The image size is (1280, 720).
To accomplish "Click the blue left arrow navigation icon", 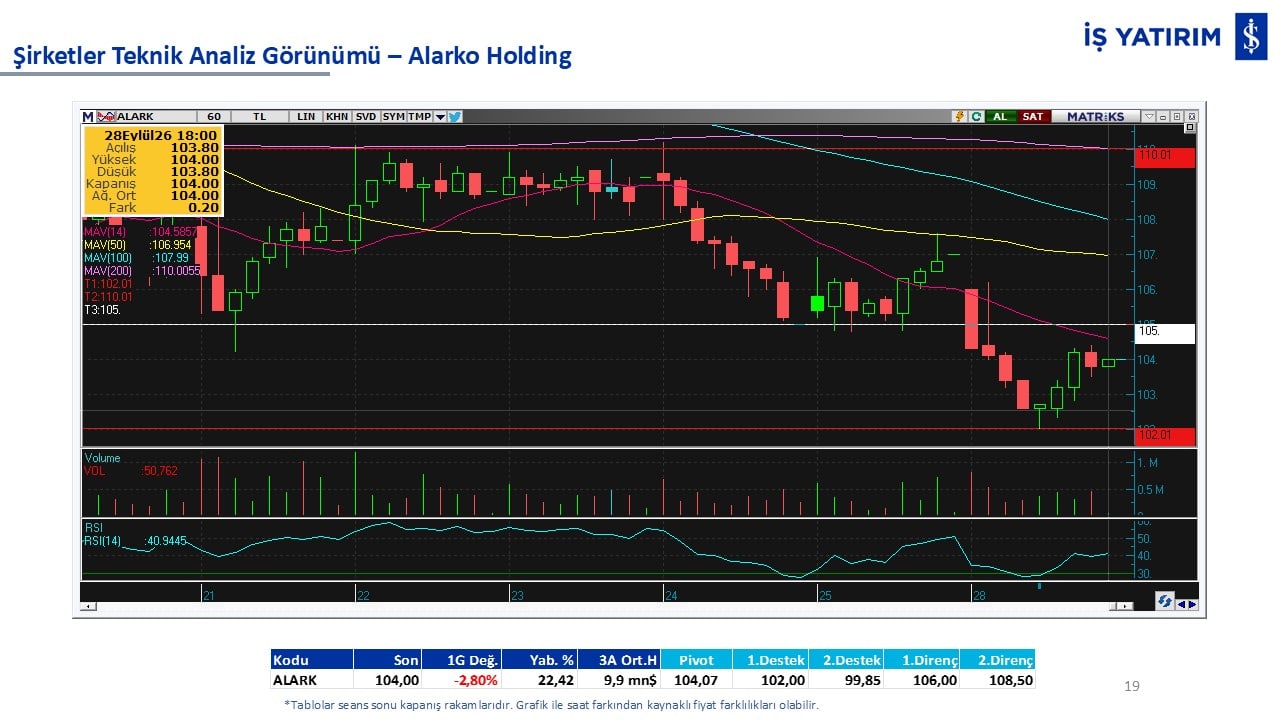I will pos(1181,604).
